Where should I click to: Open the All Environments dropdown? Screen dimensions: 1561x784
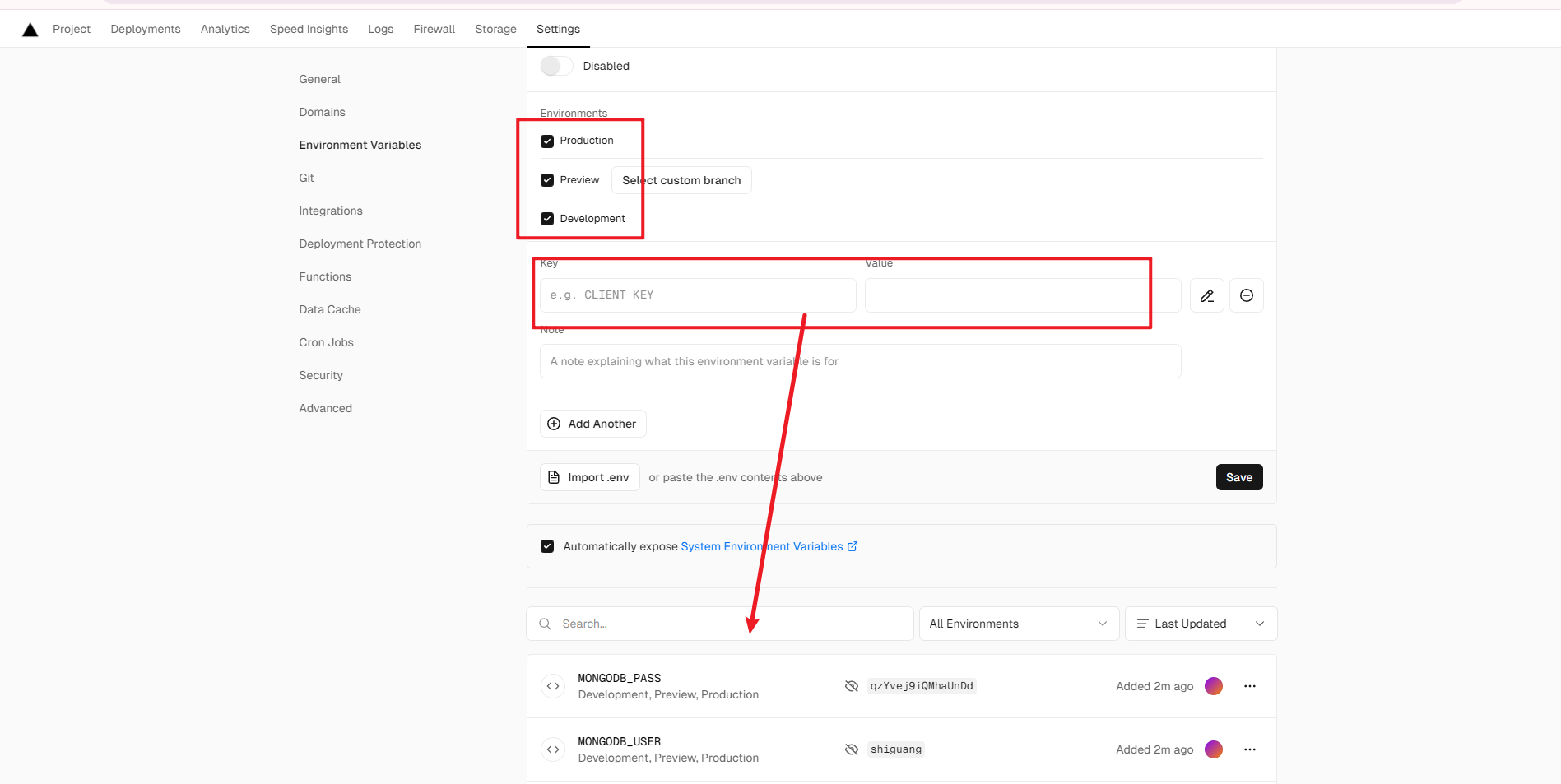1019,624
